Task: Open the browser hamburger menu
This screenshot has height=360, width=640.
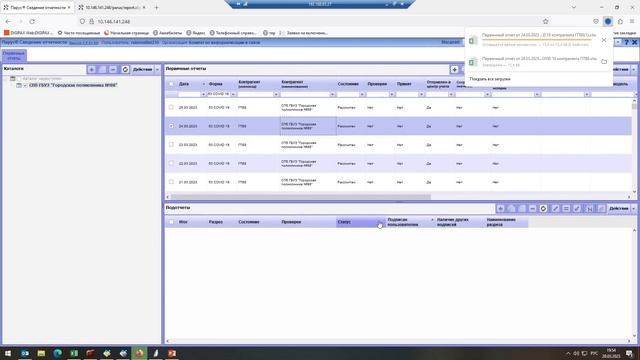Action: [632, 21]
